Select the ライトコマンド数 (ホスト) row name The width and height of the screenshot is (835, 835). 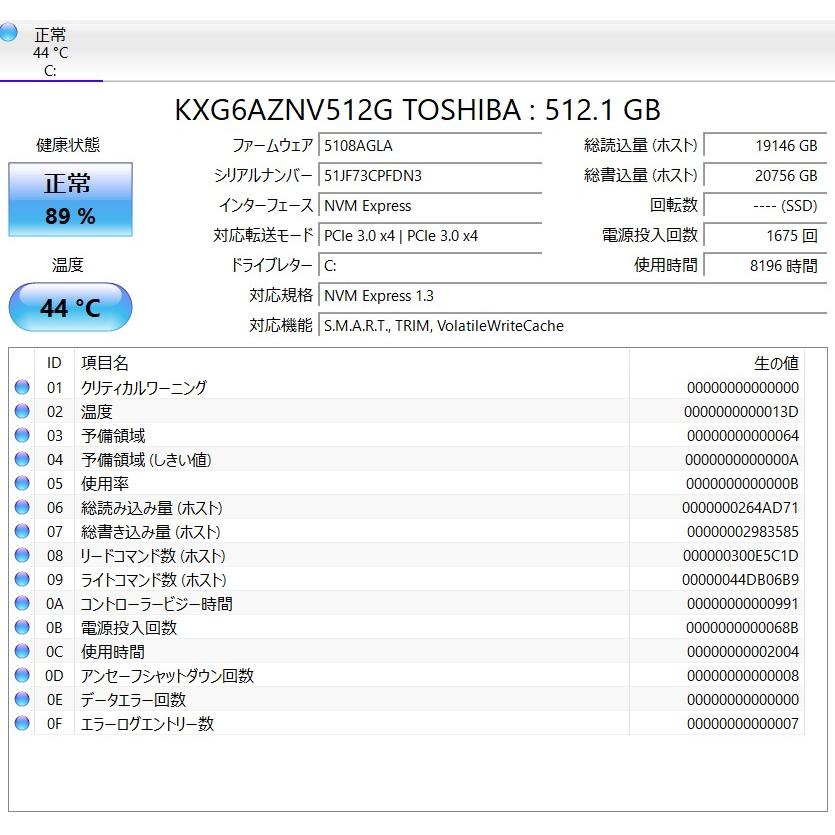click(153, 579)
